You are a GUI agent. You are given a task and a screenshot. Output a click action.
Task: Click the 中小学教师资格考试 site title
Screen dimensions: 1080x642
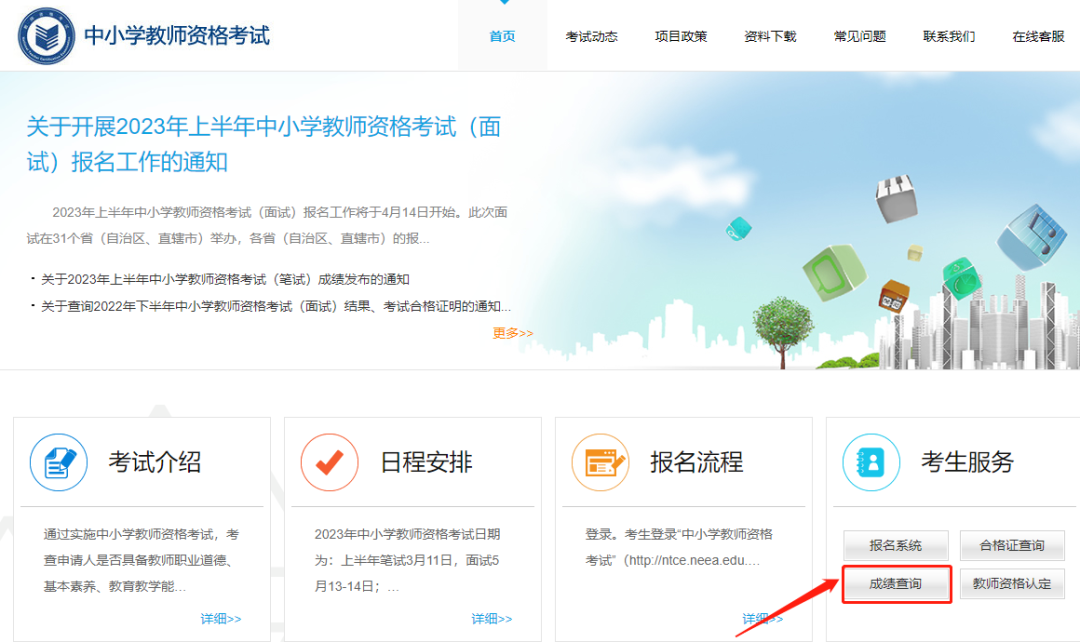[177, 36]
